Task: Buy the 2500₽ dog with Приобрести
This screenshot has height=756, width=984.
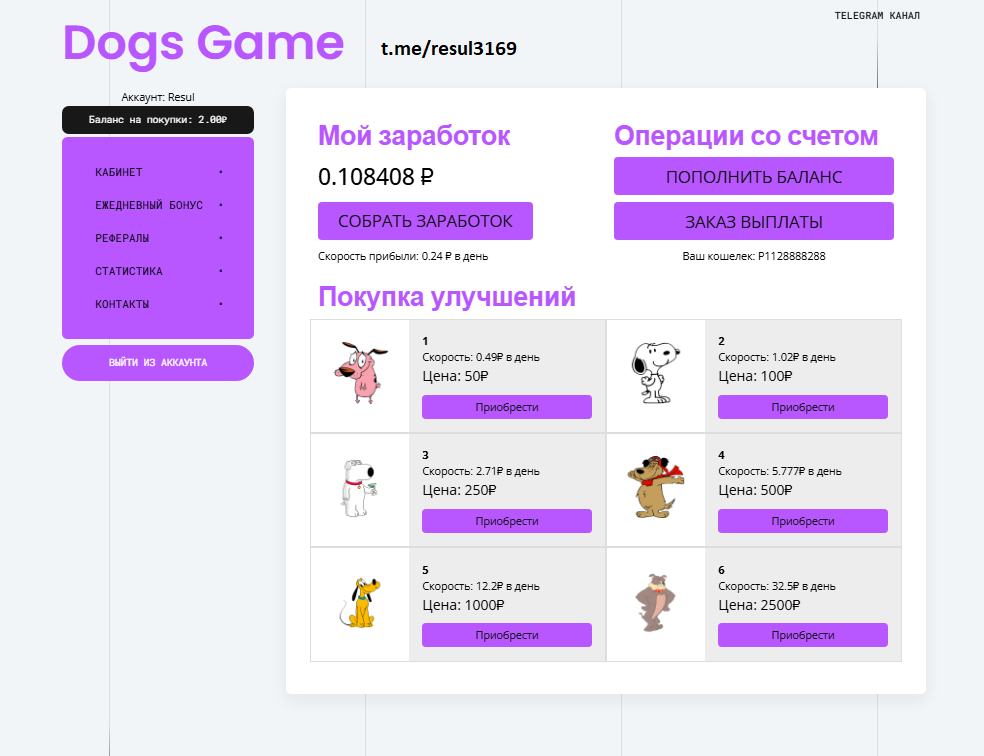Action: click(803, 635)
